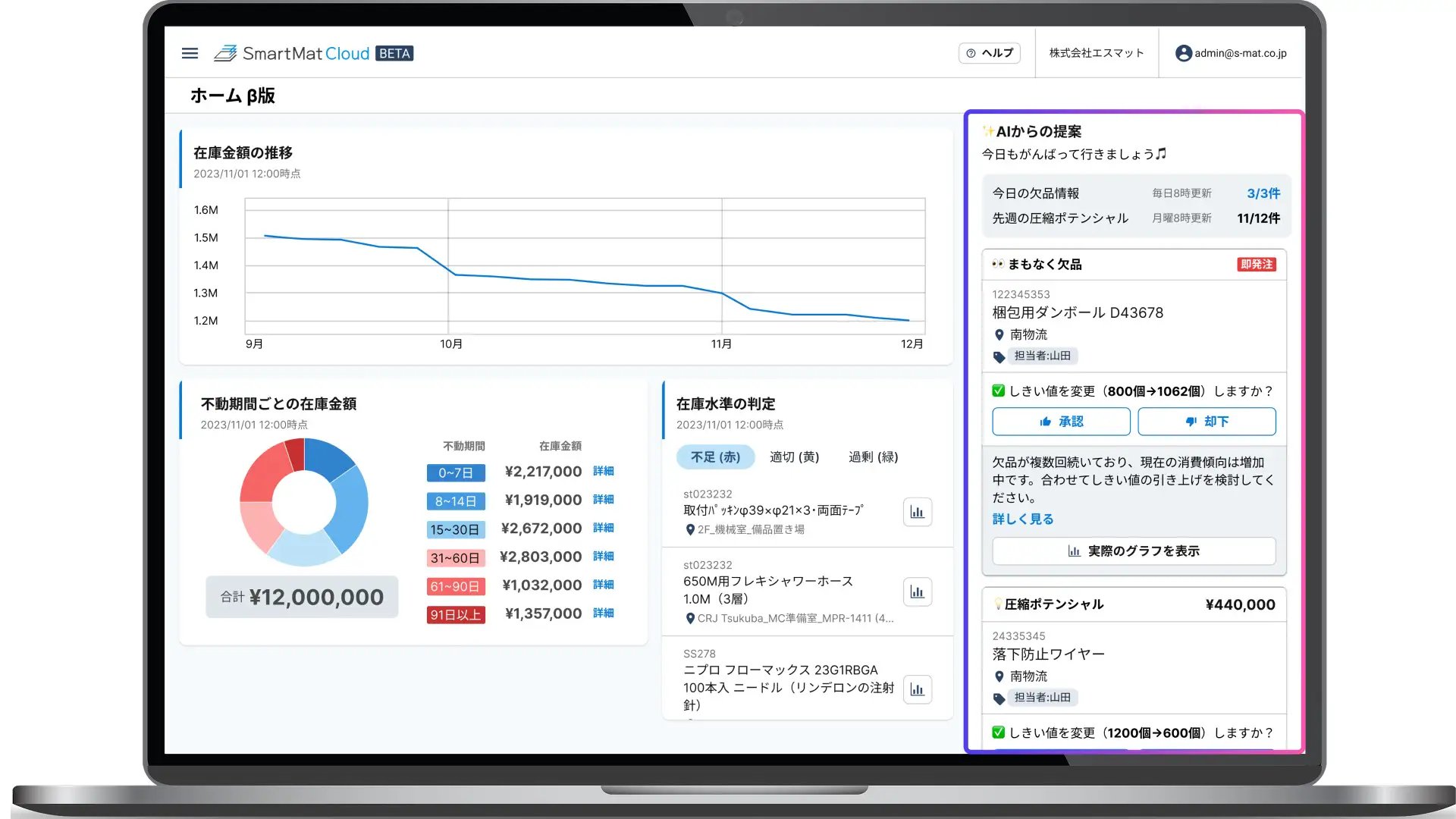This screenshot has width=1456, height=819.
Task: Click the tag icon next to 担当者:山田
Action: click(x=999, y=356)
